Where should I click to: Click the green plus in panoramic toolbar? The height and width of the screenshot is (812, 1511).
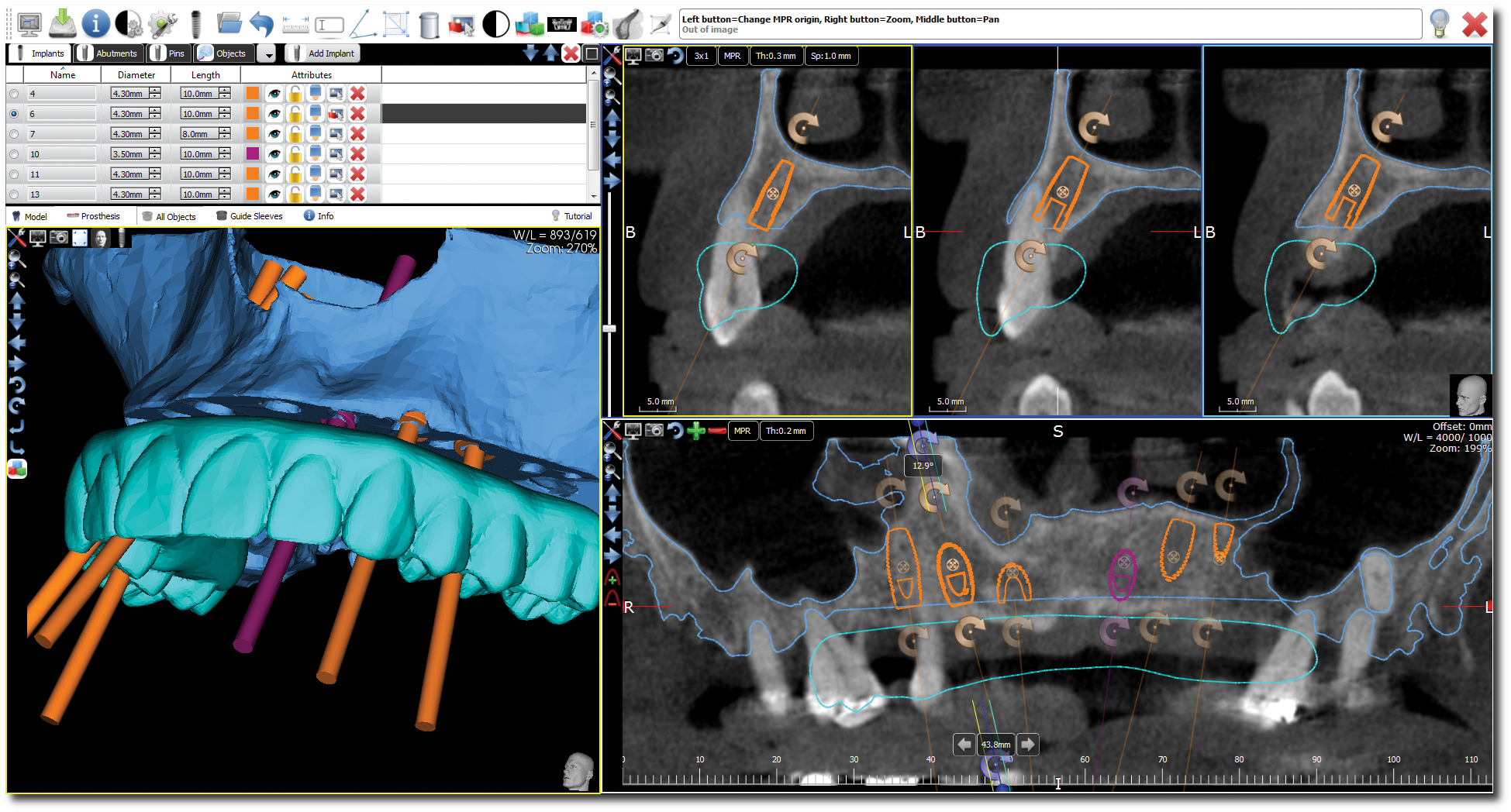695,431
